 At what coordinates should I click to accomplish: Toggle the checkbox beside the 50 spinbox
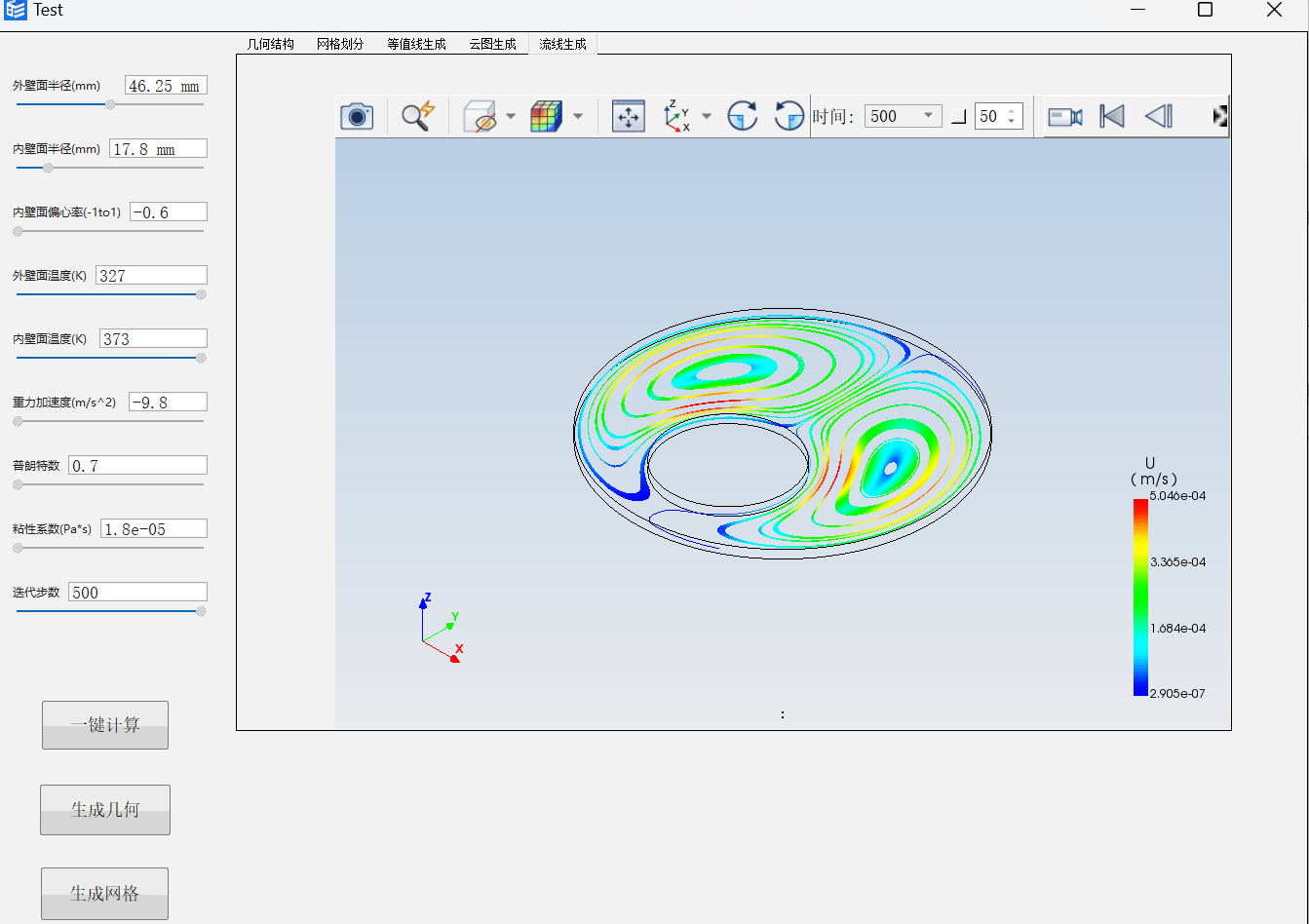pyautogui.click(x=959, y=117)
